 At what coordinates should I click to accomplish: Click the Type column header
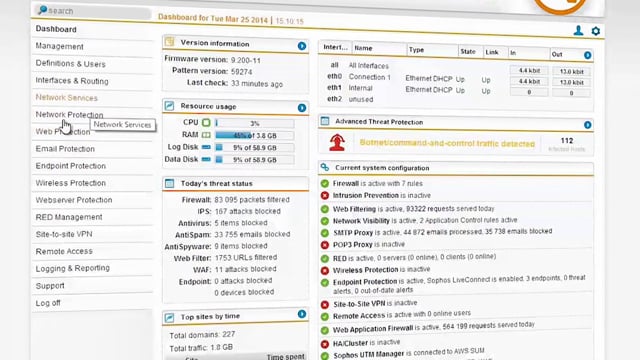[416, 50]
